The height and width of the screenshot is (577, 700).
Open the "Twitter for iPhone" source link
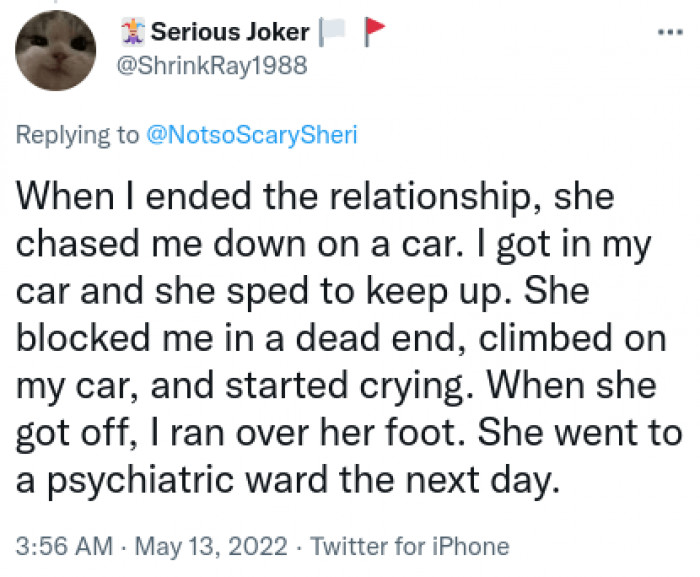409,546
